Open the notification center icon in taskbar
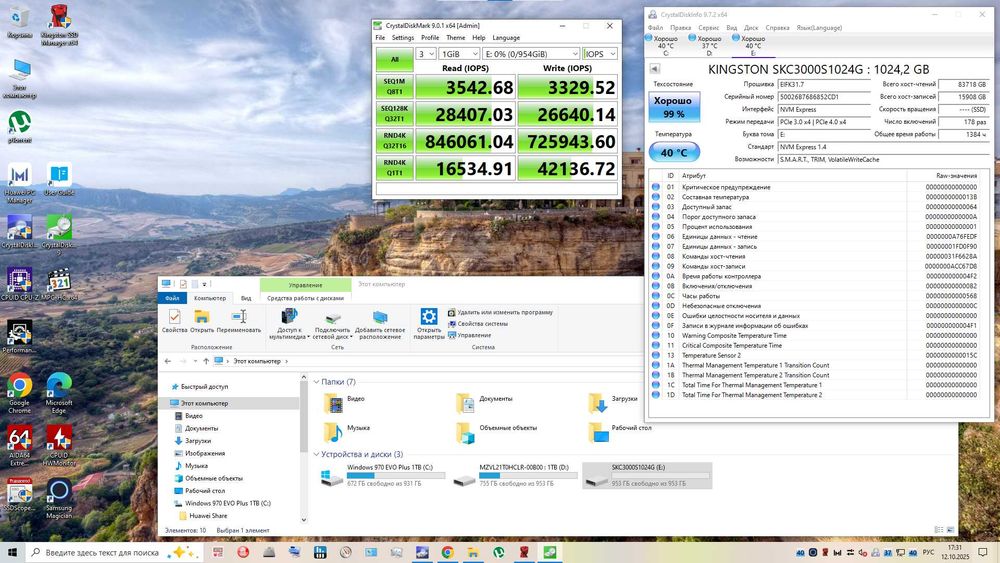 [983, 552]
